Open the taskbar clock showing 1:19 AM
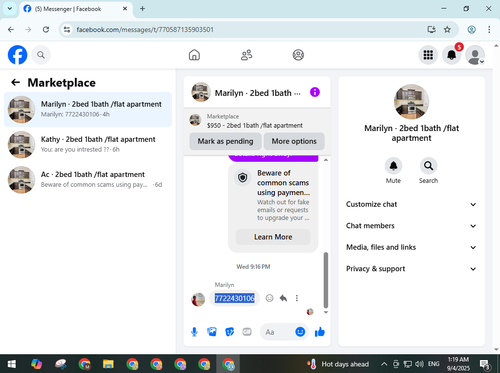The image size is (500, 373). 458,364
